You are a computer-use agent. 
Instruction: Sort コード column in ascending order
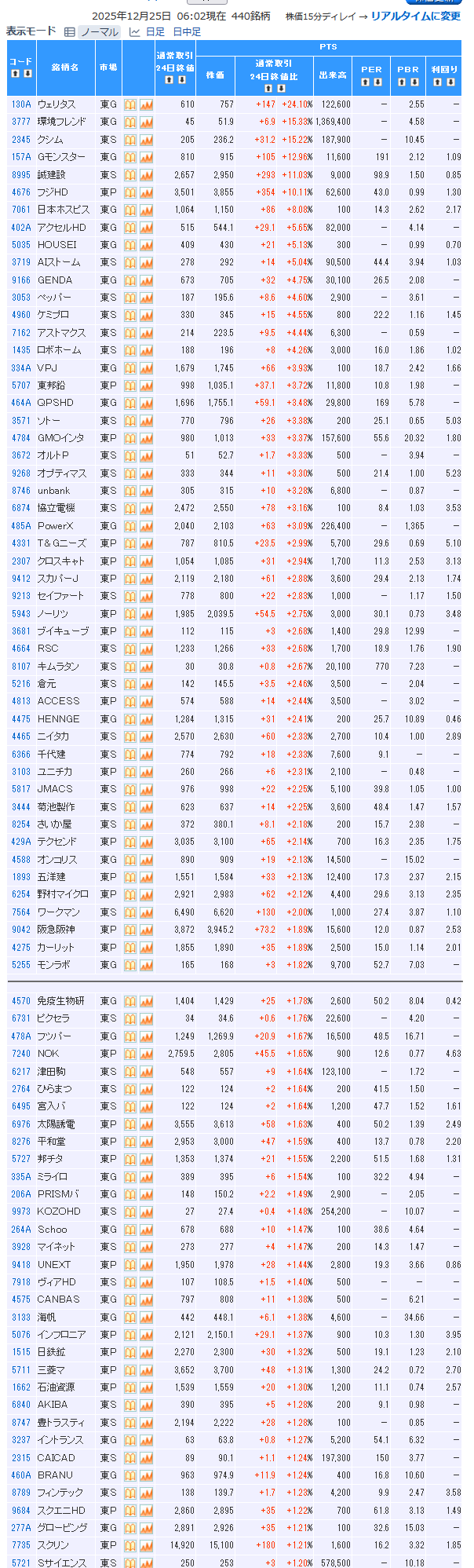[15, 74]
